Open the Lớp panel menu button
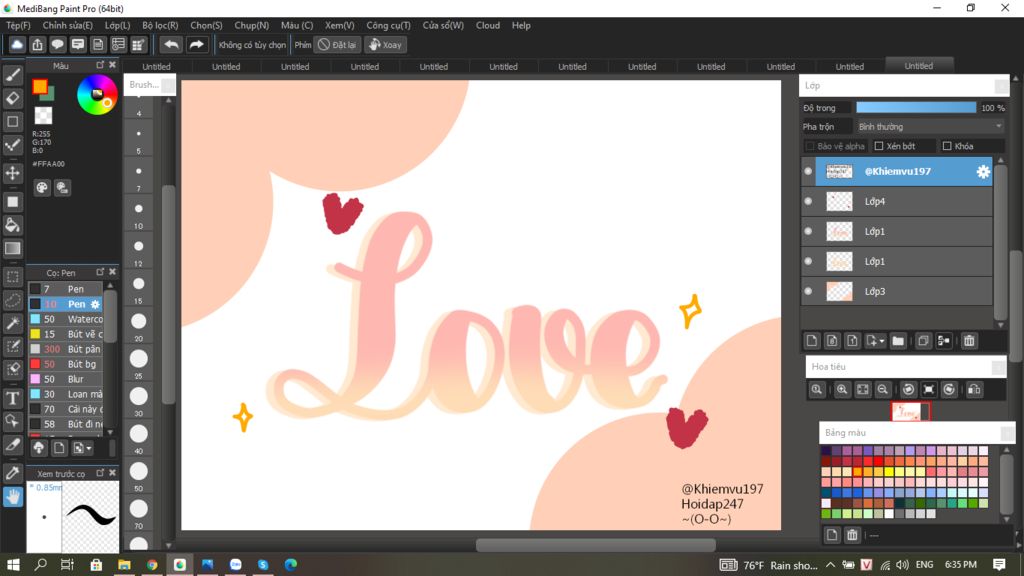Viewport: 1024px width, 576px height. 1002,86
